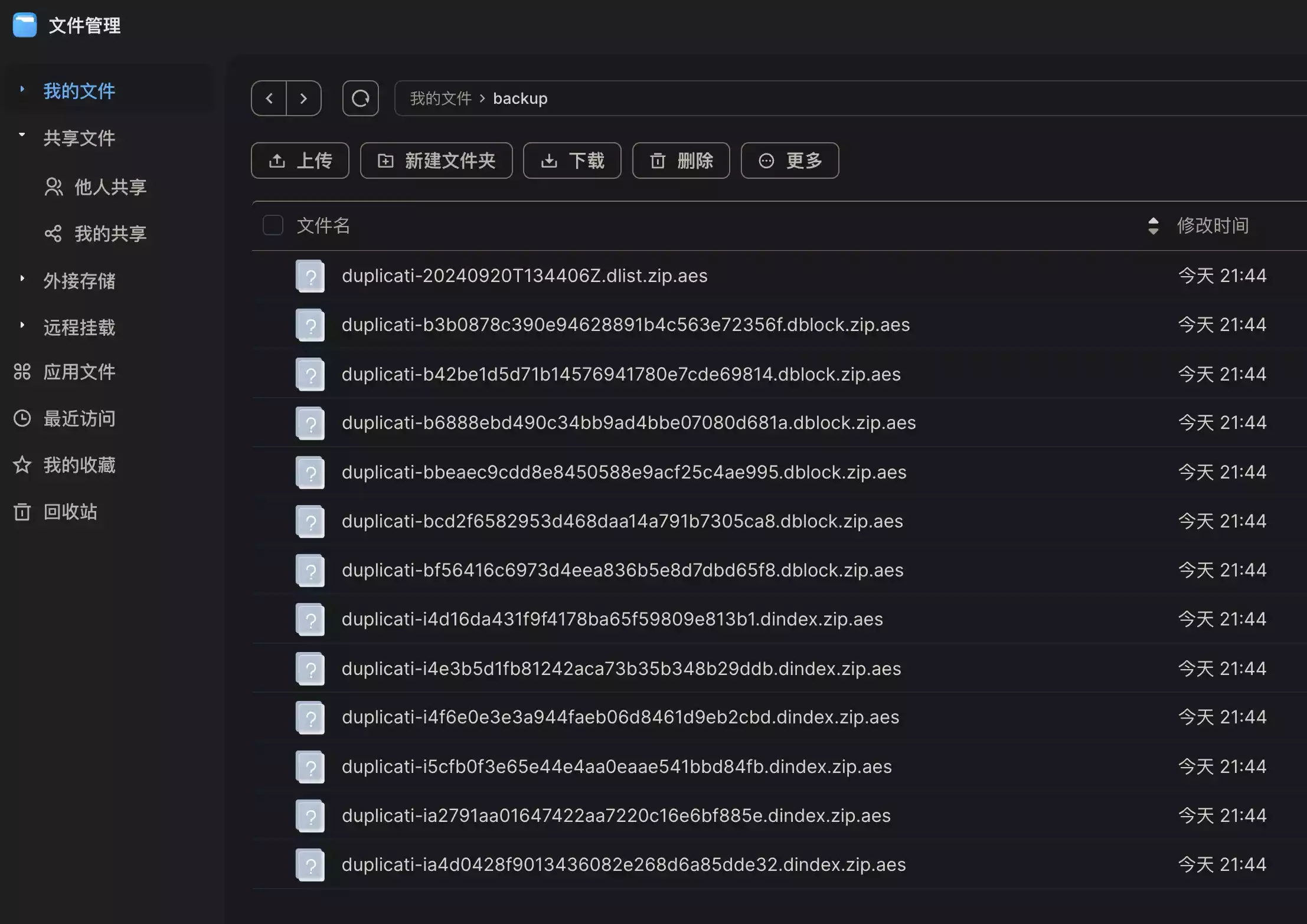
Task: Click the 上传 upload button
Action: (300, 160)
